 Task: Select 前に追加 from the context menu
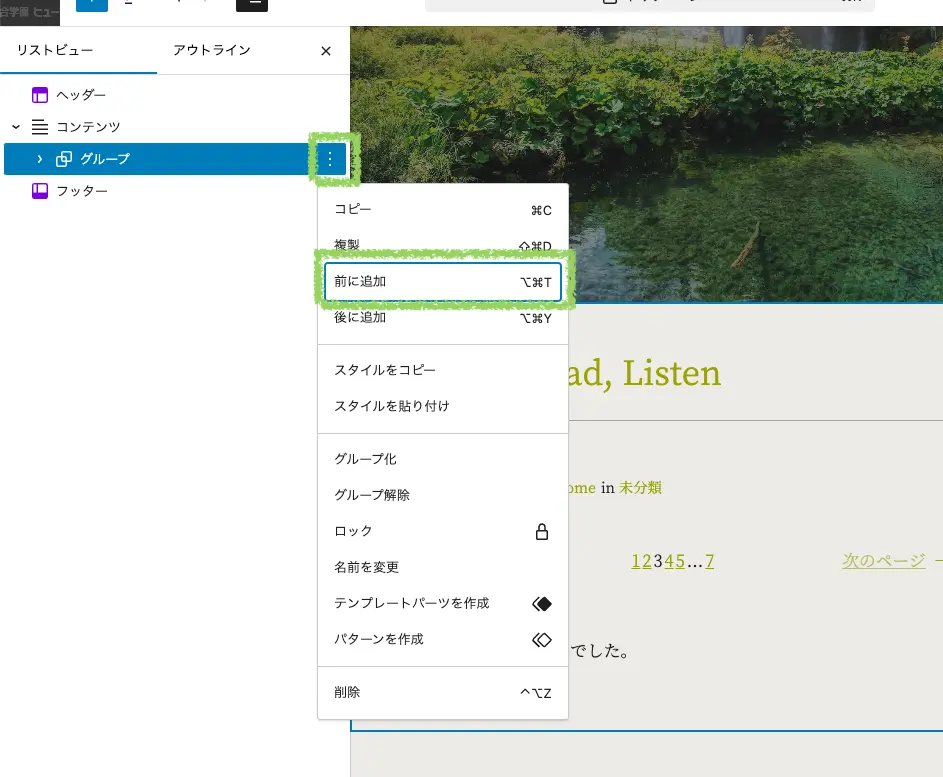[442, 282]
